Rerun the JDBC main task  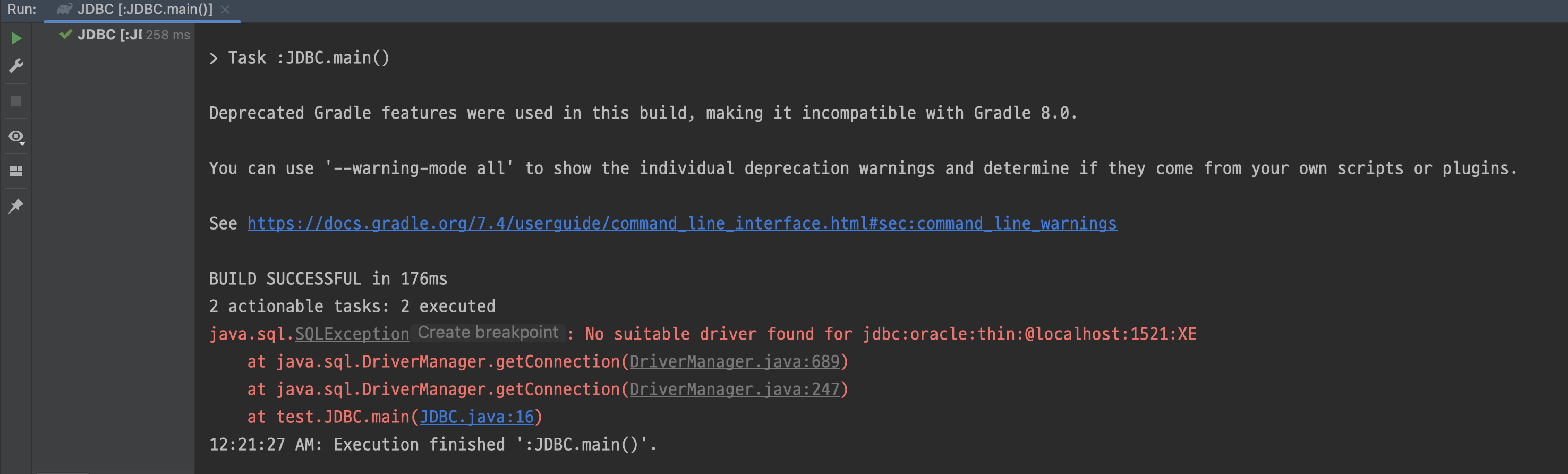click(x=16, y=38)
